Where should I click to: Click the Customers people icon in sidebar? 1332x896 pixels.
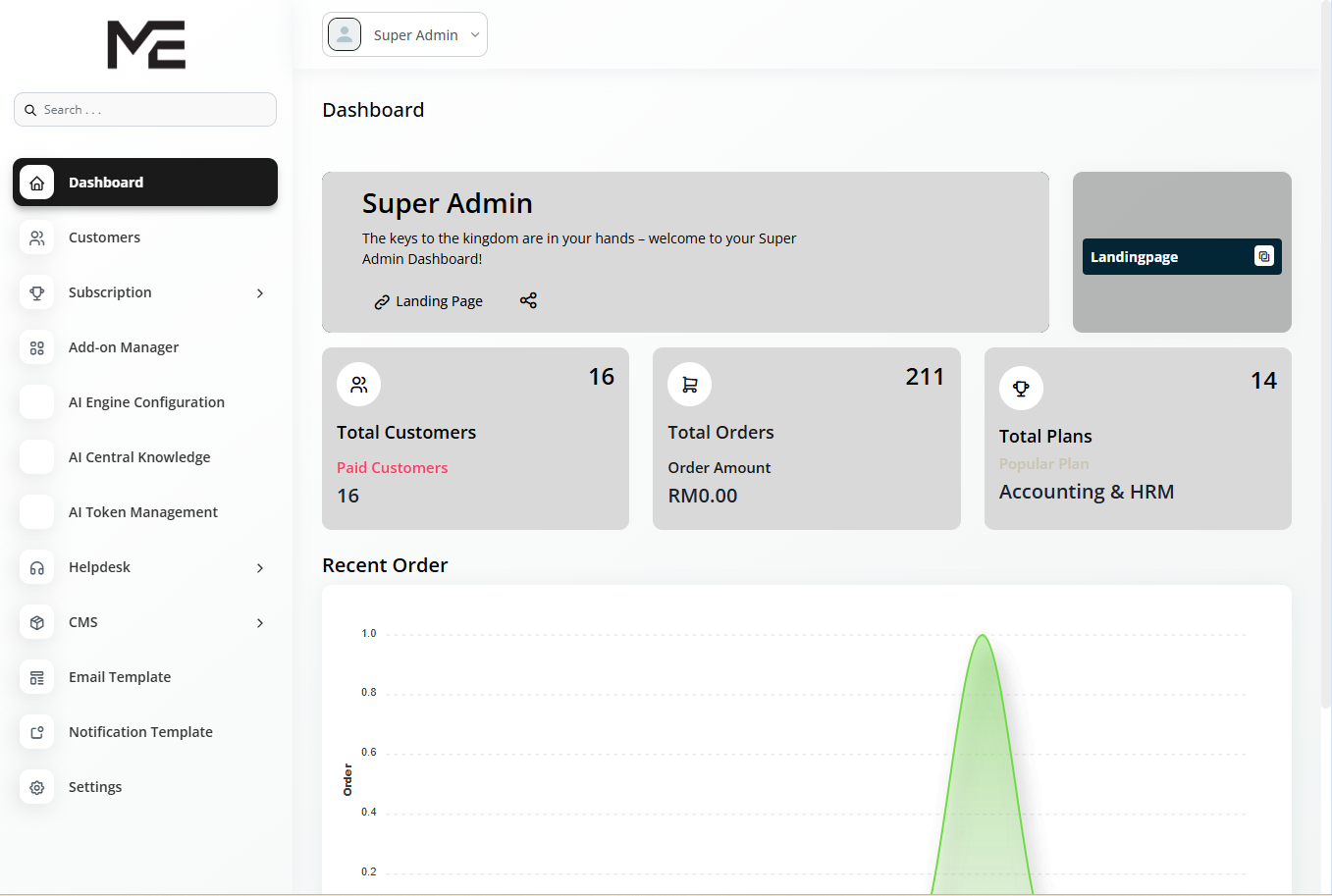coord(37,237)
